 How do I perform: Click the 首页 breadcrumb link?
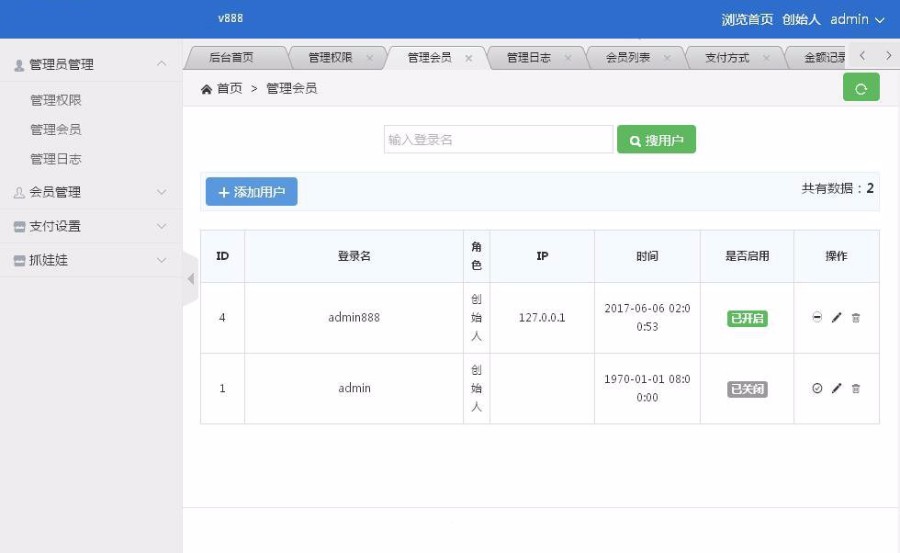[229, 88]
